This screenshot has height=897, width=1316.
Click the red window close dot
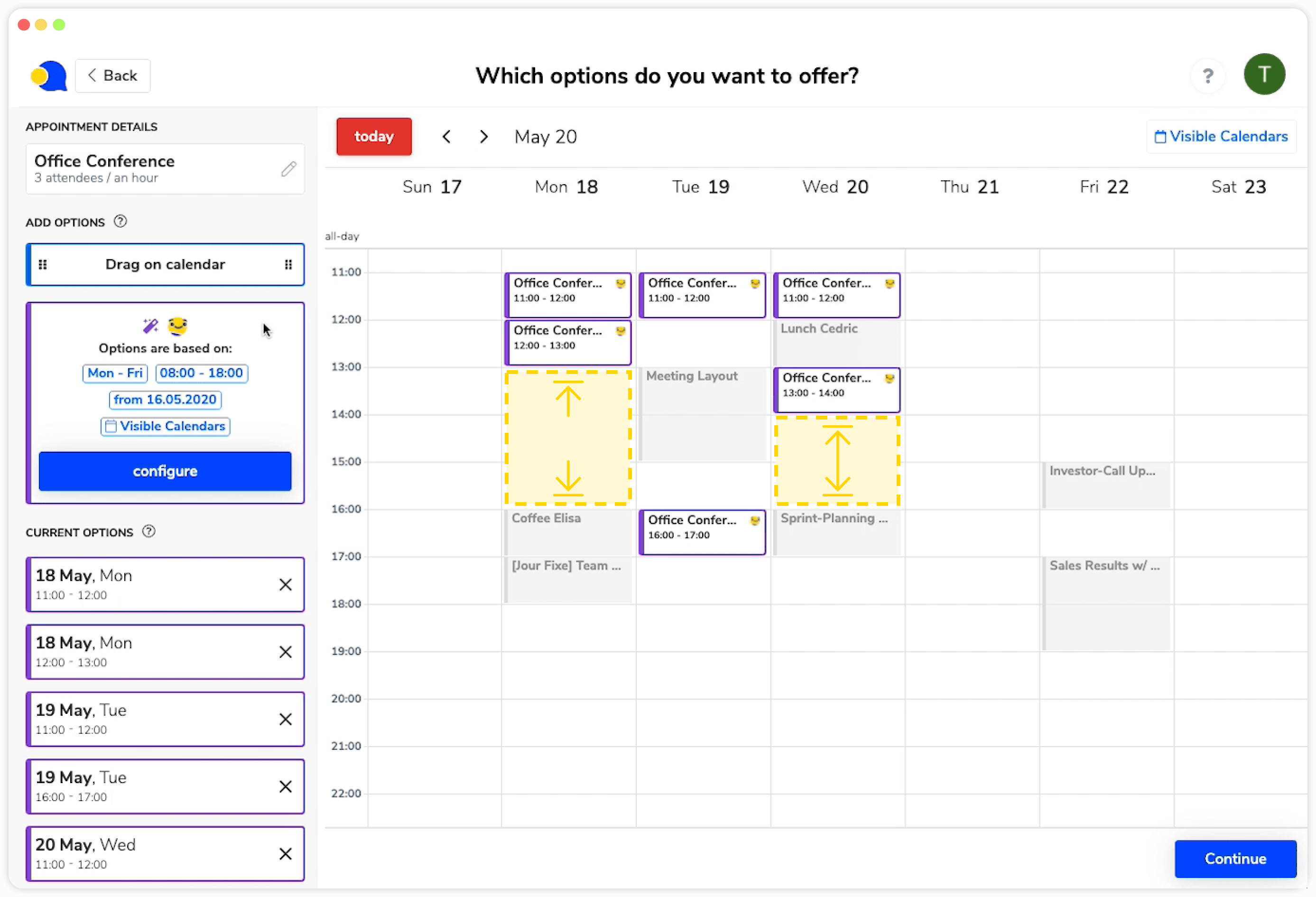[x=24, y=24]
